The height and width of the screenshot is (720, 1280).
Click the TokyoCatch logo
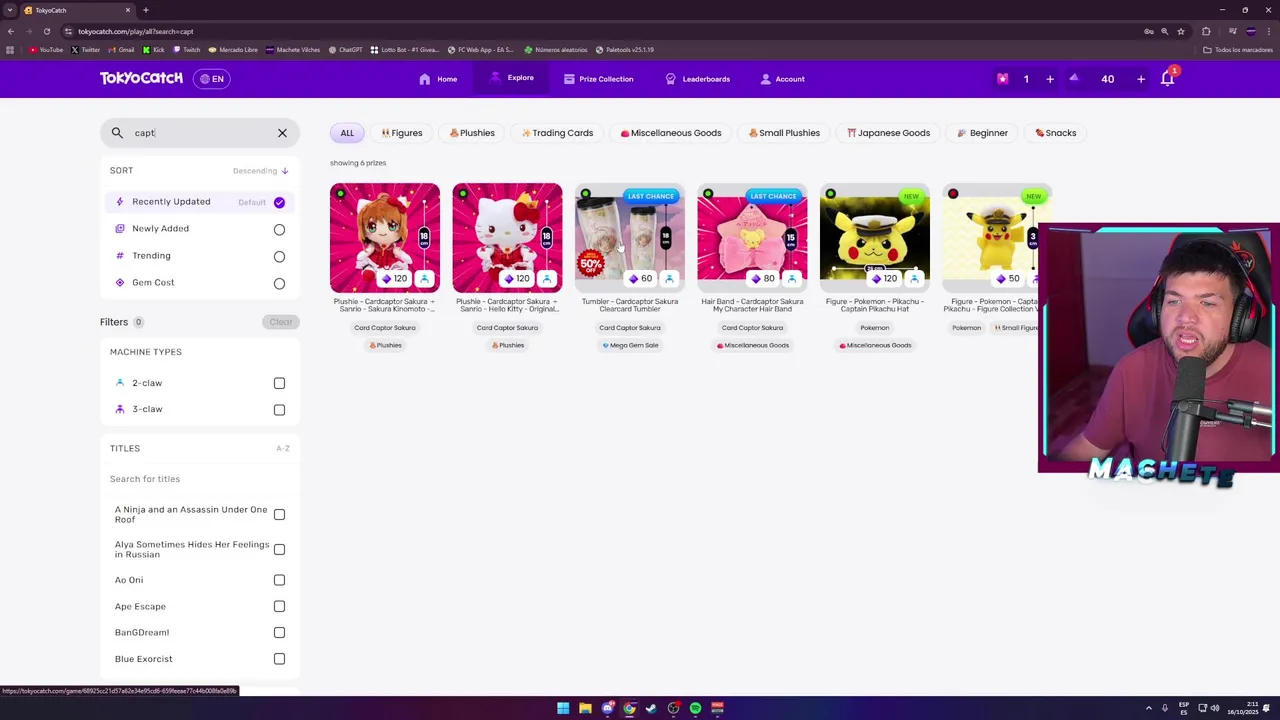click(x=141, y=78)
